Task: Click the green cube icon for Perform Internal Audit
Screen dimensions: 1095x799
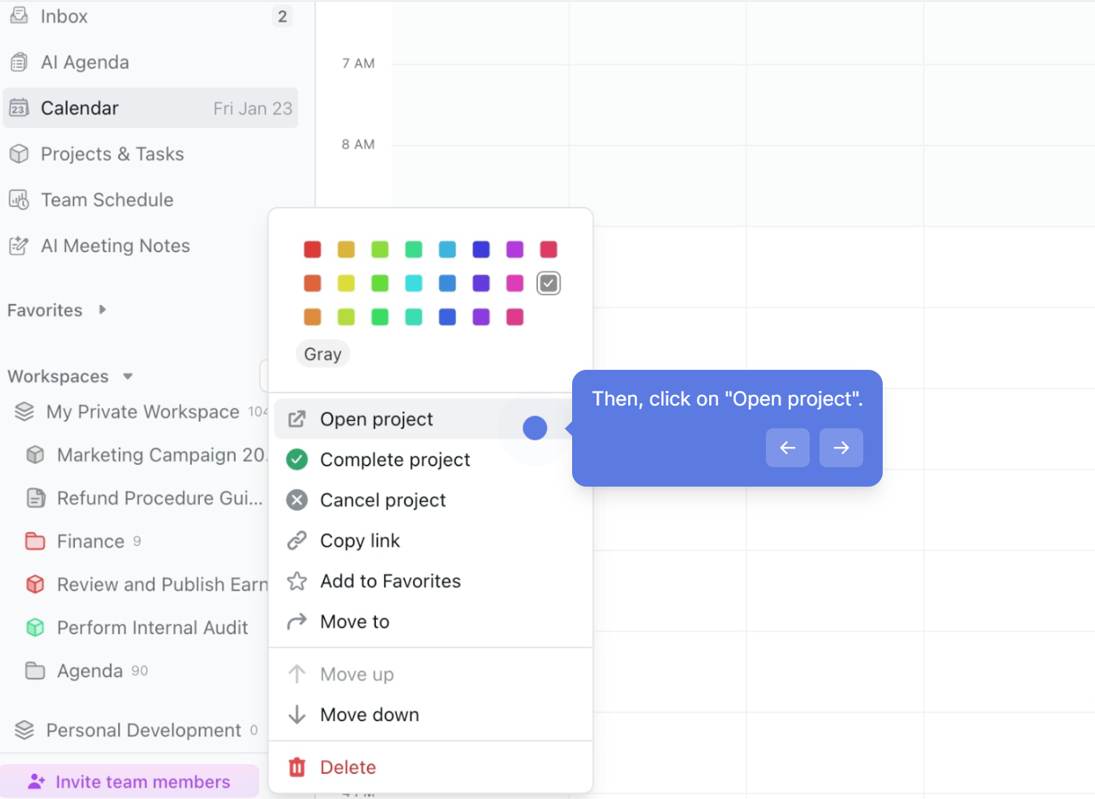Action: (x=35, y=627)
